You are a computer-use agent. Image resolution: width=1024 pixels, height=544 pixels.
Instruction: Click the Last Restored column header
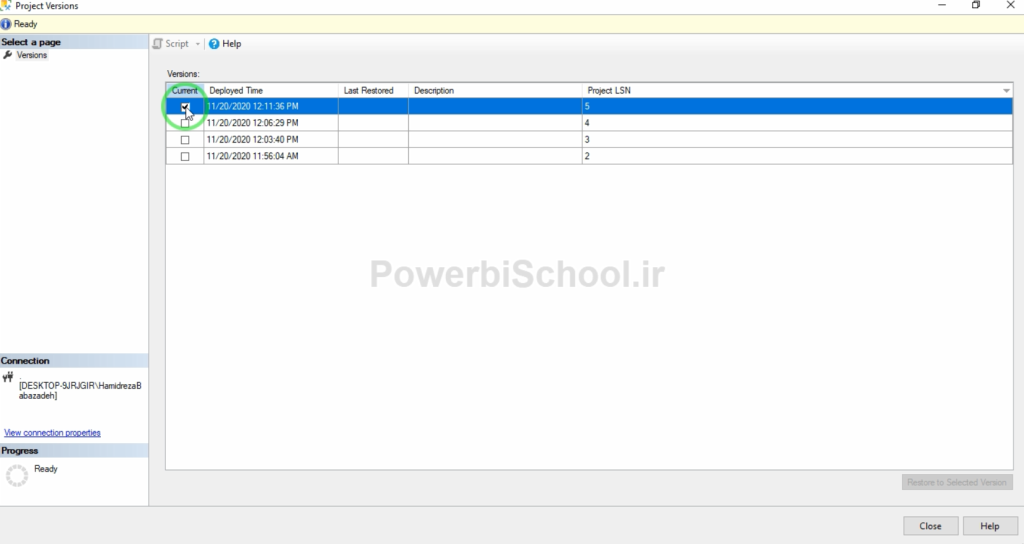coord(372,91)
